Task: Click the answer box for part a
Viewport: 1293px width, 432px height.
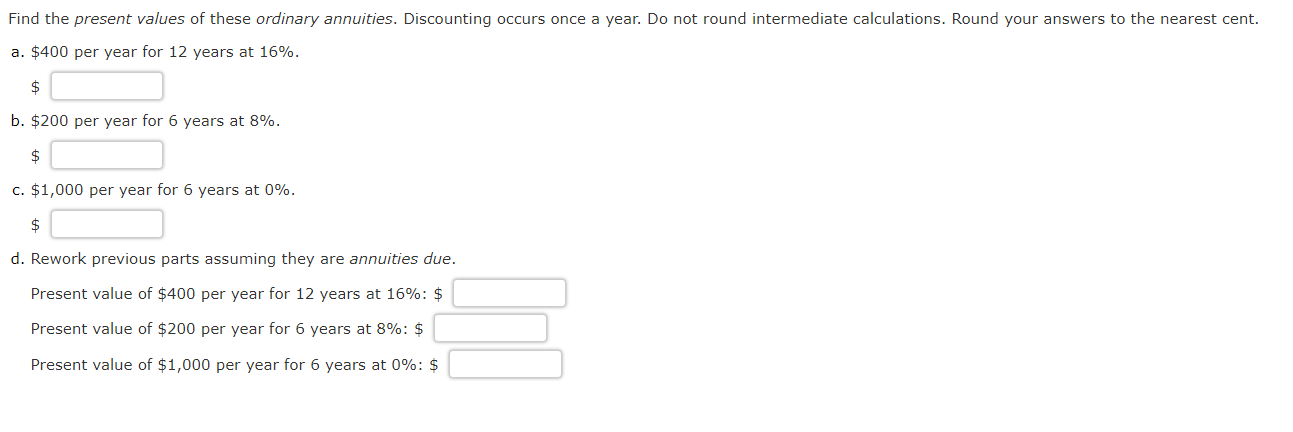Action: pos(107,86)
